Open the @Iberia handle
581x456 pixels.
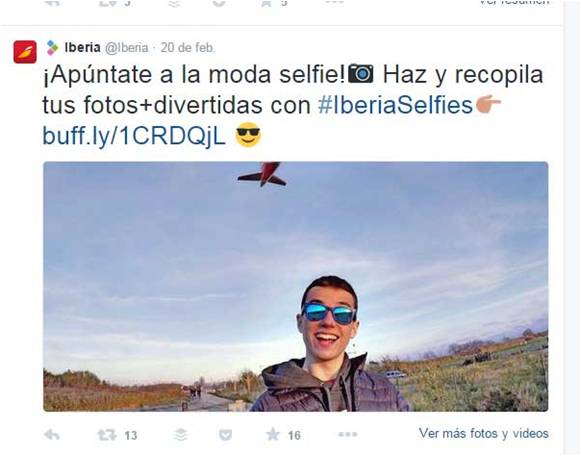tap(126, 48)
